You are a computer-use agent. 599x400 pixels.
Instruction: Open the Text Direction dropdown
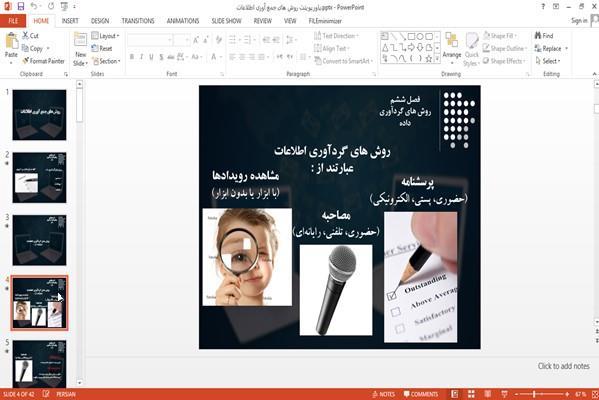(336, 36)
